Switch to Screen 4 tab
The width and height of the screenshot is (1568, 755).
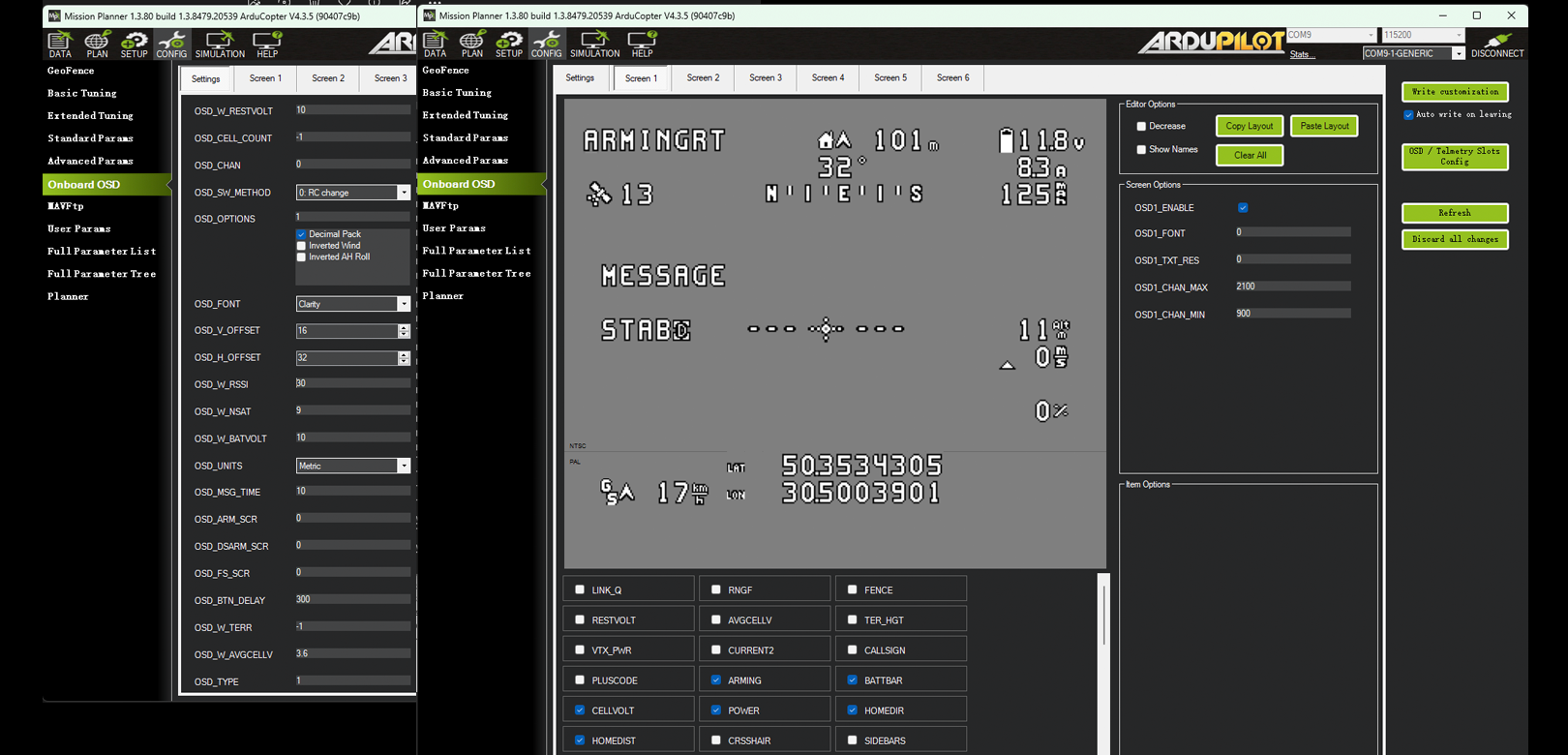click(x=828, y=78)
